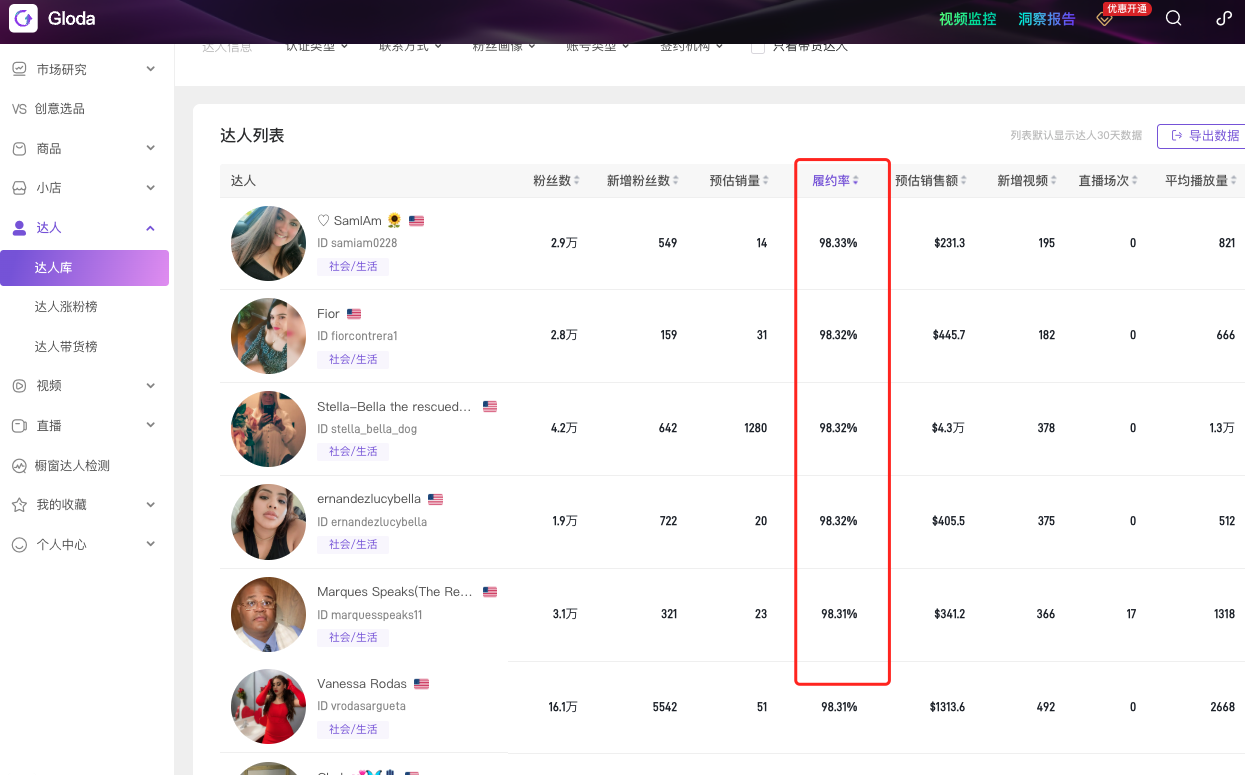Click the 视频 play icon in sidebar
Screen dimensions: 1245x775
pyautogui.click(x=19, y=386)
